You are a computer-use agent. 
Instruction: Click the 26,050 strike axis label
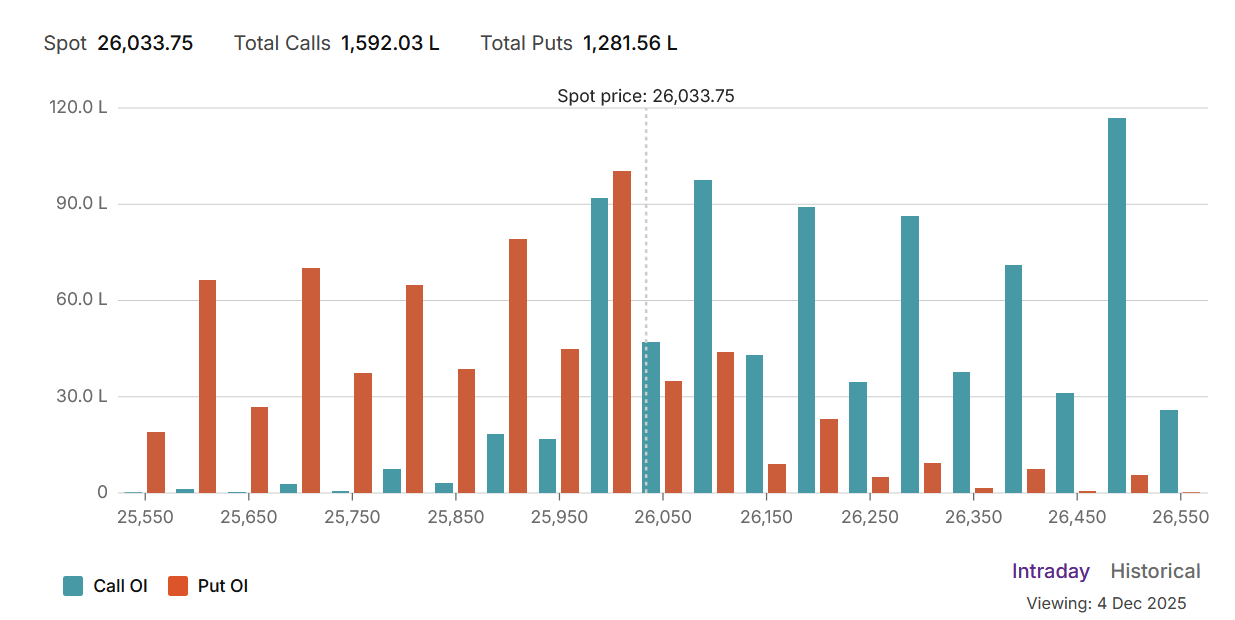click(x=662, y=517)
